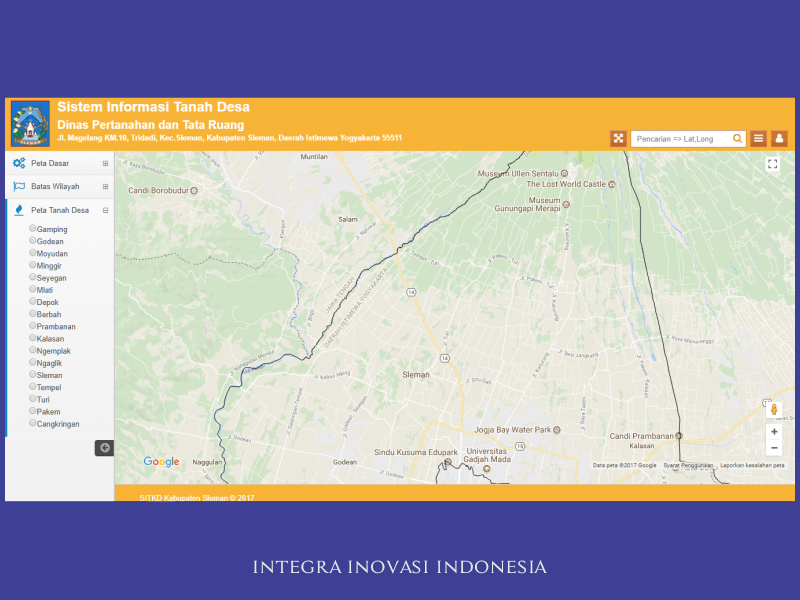This screenshot has height=600, width=800.
Task: Expand the Peta Dasar panel
Action: [x=105, y=163]
